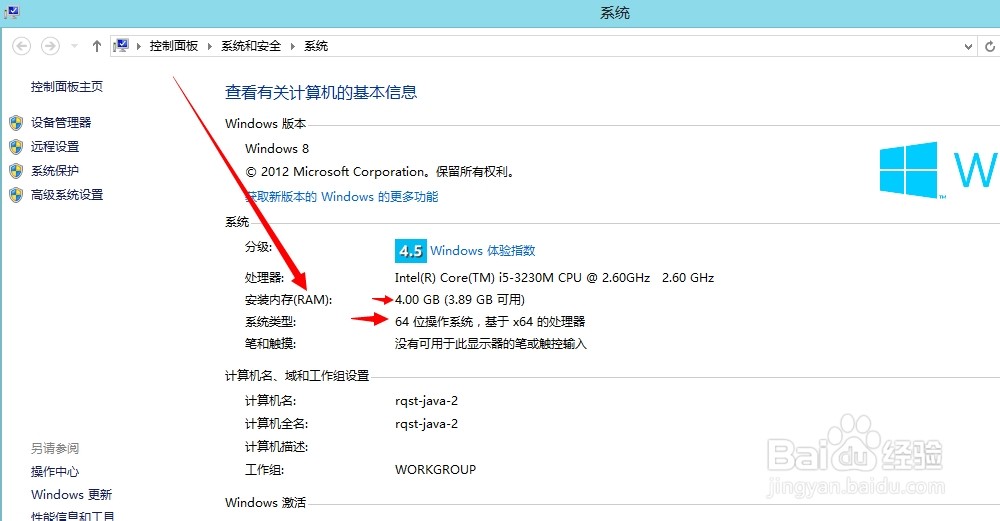Click the computer icon in address bar
The width and height of the screenshot is (1000, 521).
[121, 46]
